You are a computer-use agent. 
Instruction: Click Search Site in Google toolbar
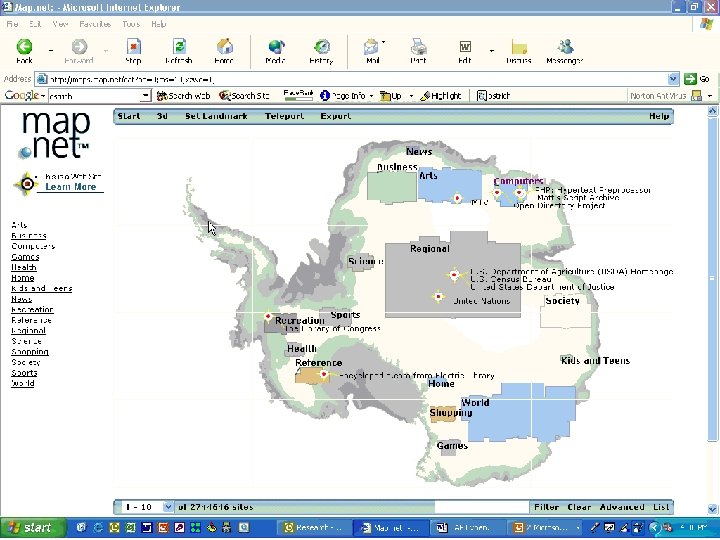pos(244,96)
